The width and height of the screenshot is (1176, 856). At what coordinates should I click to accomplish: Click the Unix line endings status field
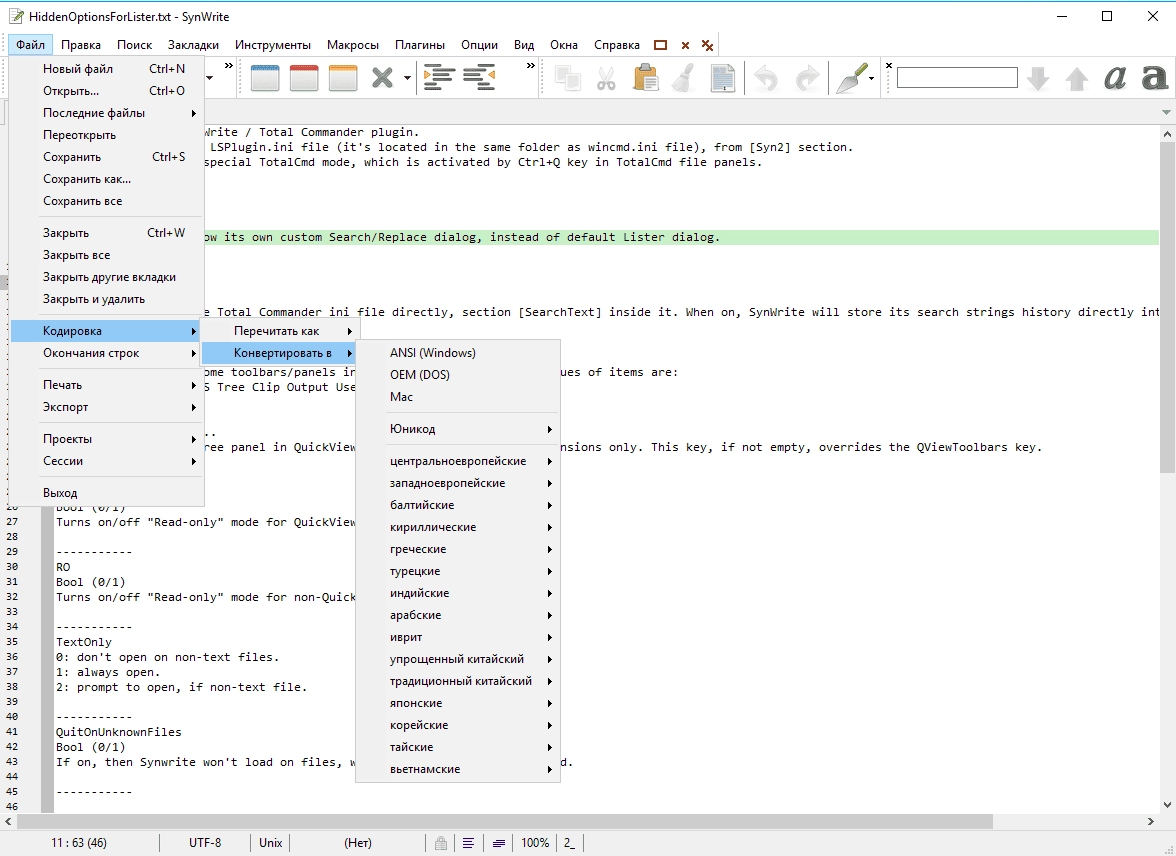pos(270,843)
